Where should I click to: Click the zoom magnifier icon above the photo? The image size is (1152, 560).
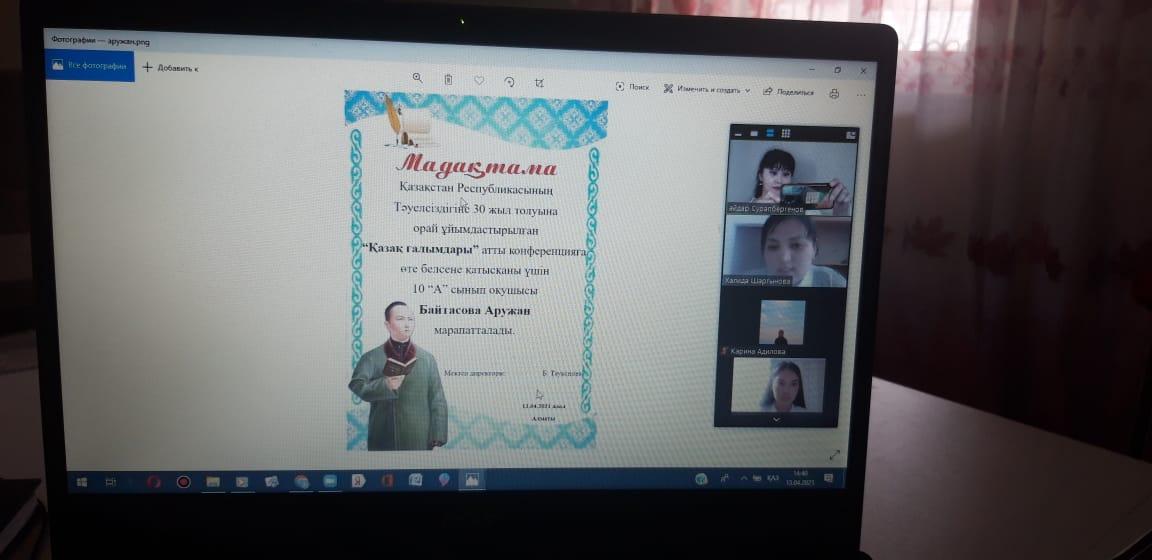coord(418,79)
